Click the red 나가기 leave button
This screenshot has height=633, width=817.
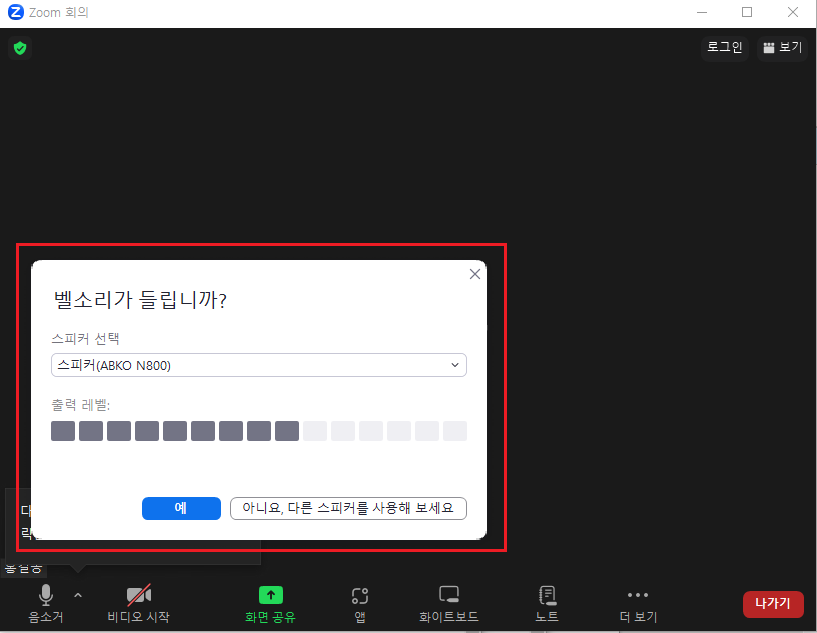coord(772,604)
